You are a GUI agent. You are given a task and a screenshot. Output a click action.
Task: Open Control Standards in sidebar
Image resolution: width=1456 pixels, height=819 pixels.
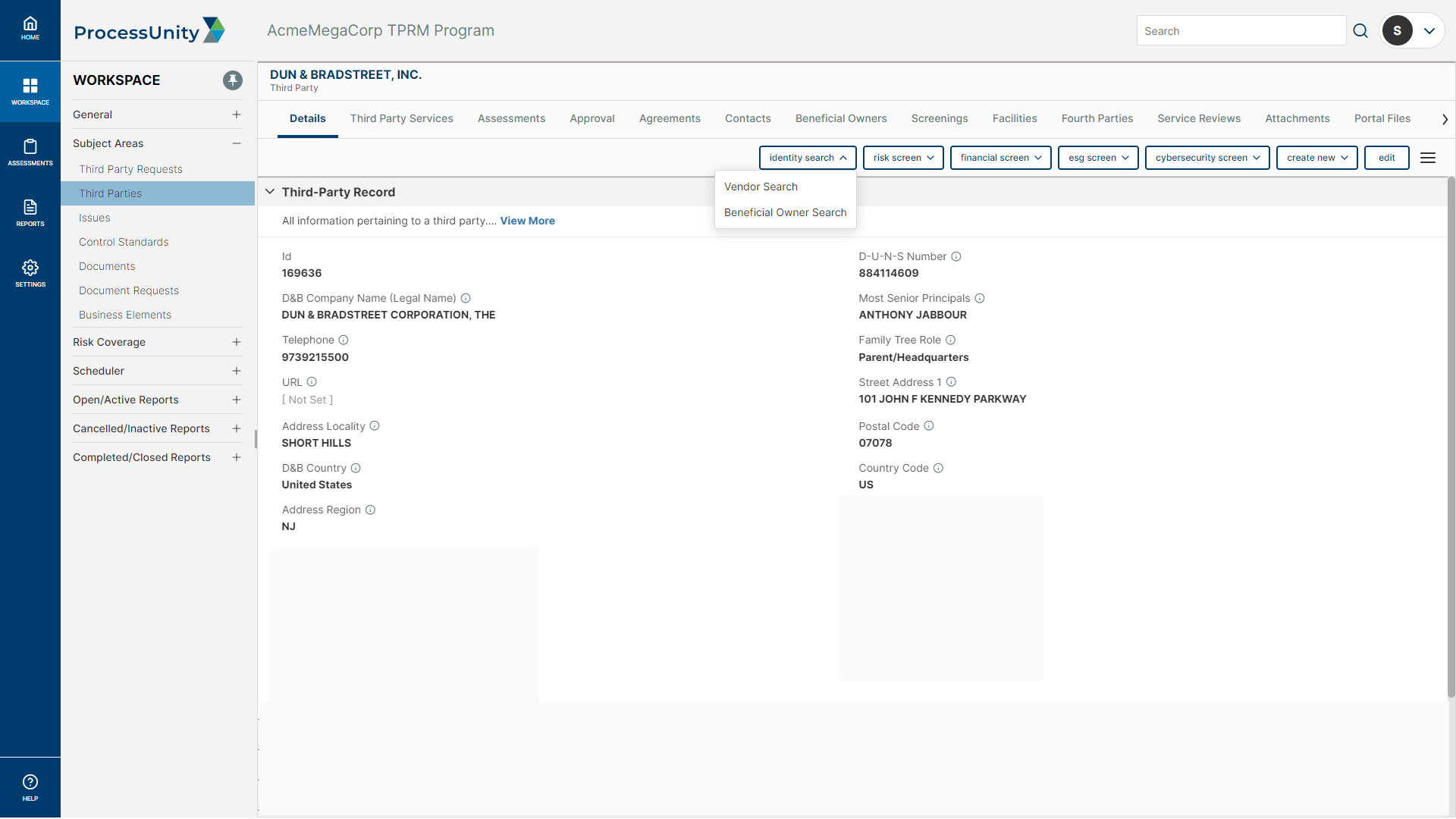(x=124, y=242)
